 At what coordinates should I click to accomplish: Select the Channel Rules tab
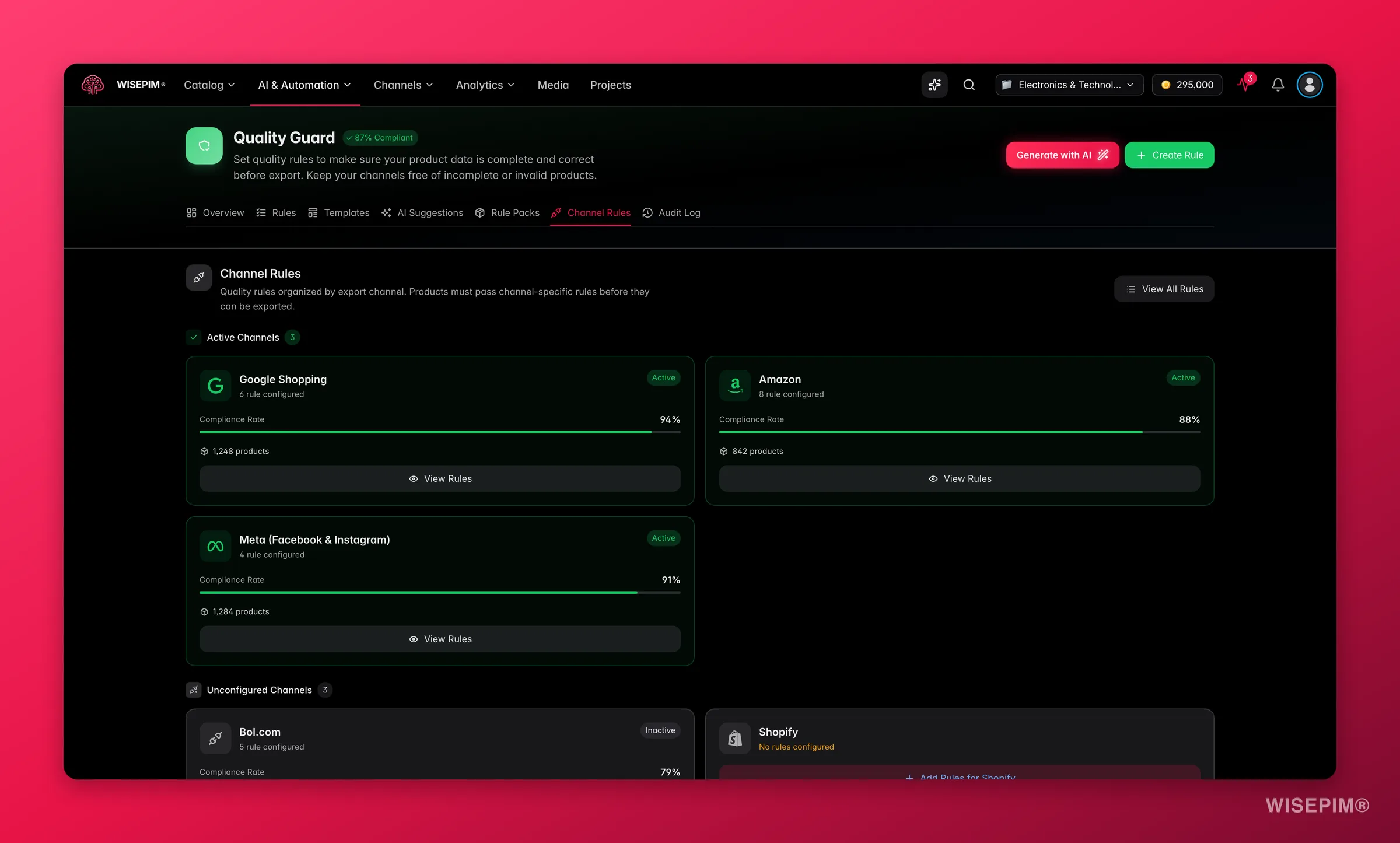click(x=590, y=213)
